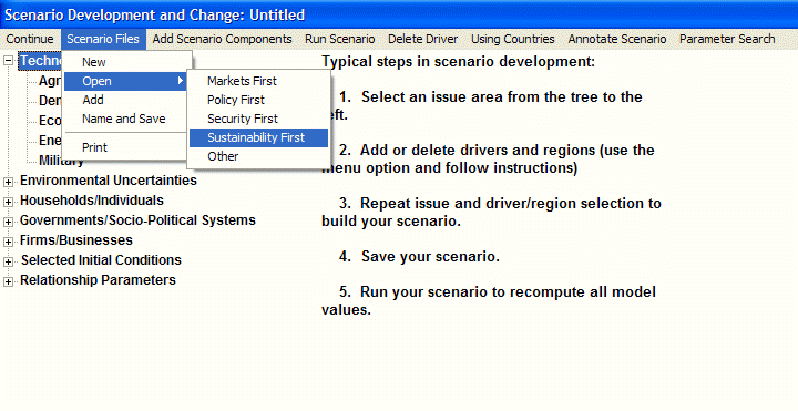Click Annotate Scenario menu item
798x411 pixels.
tap(616, 39)
